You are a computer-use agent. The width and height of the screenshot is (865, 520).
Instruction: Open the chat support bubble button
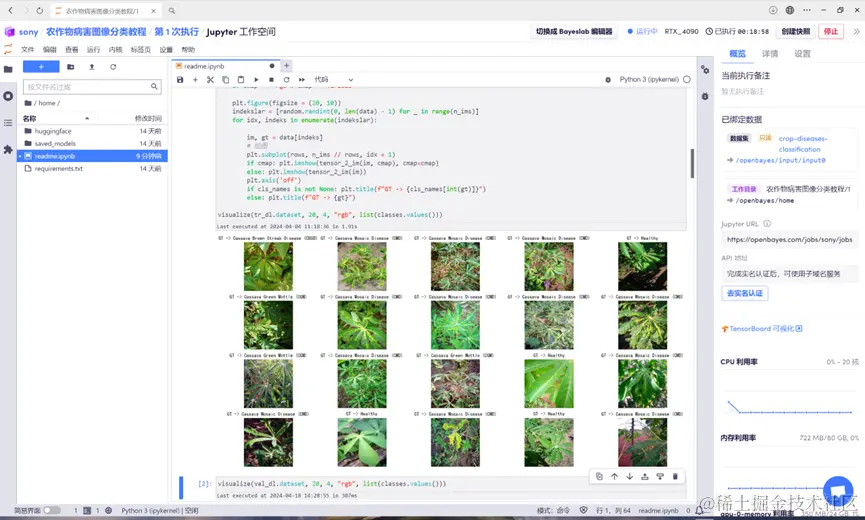pos(838,491)
